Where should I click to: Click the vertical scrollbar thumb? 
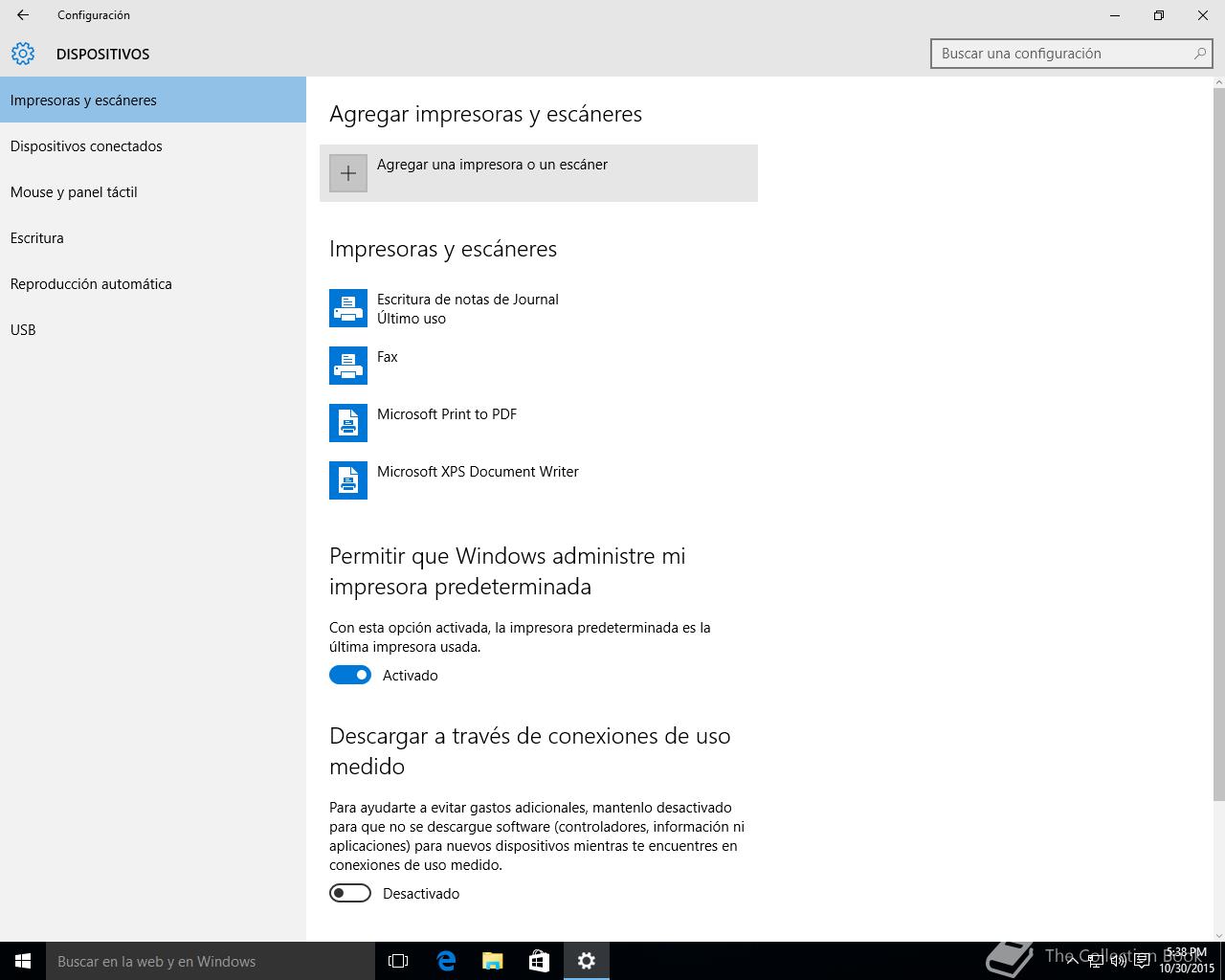(1218, 445)
